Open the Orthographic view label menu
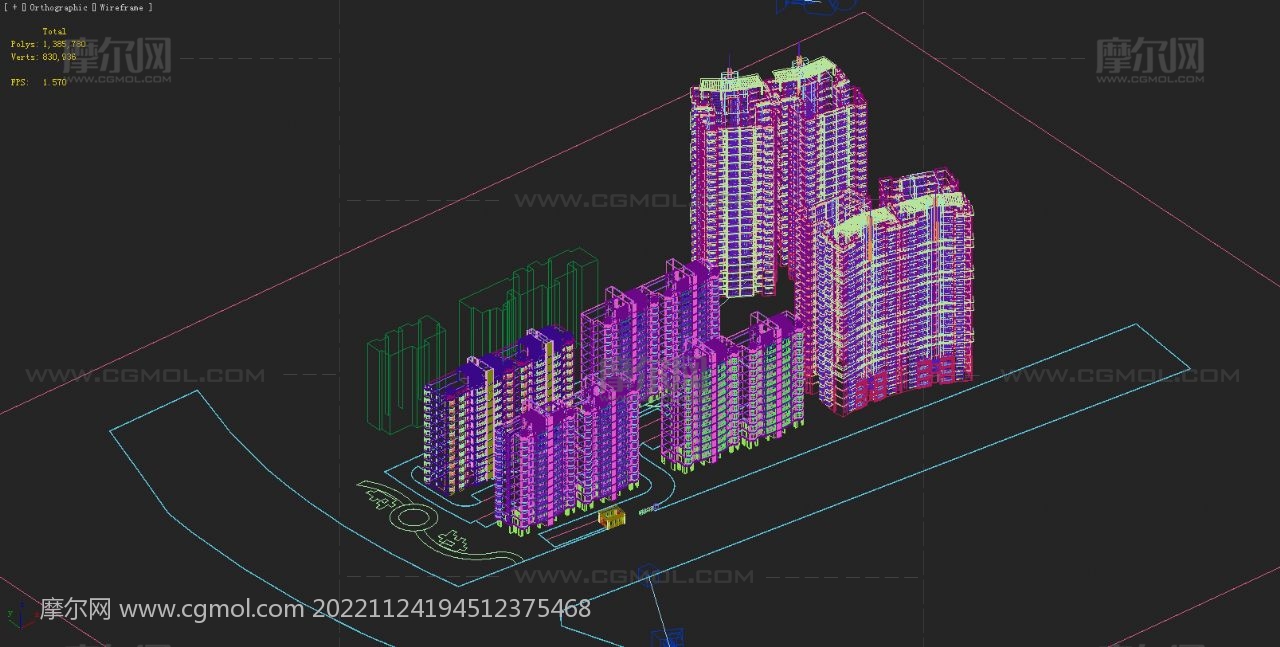 (x=58, y=8)
